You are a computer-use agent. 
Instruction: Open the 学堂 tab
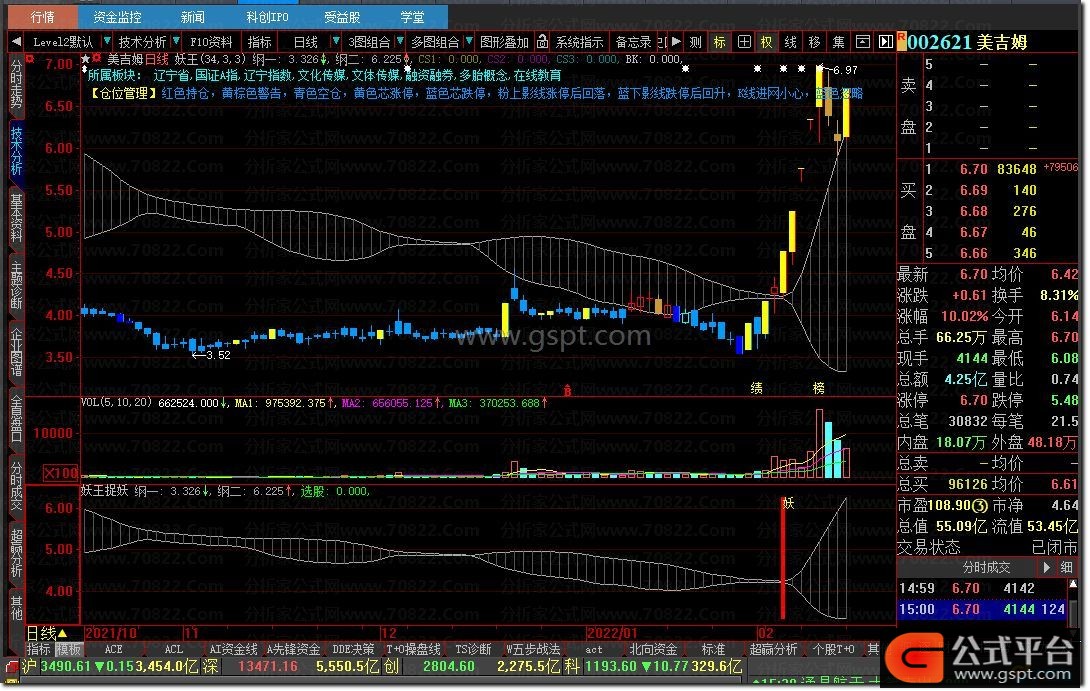coord(412,17)
